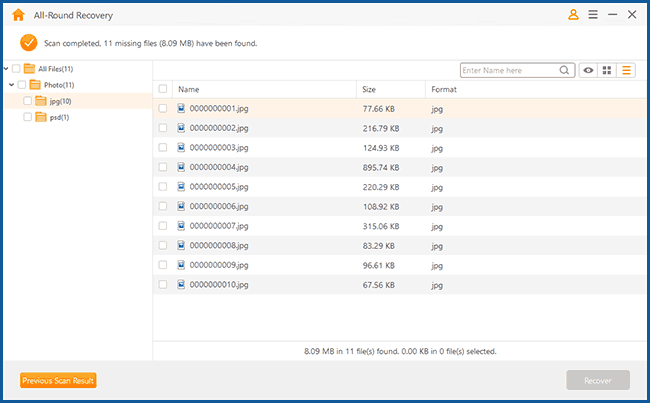The width and height of the screenshot is (650, 403).
Task: Open the hamburger menu in title bar
Action: tap(593, 15)
